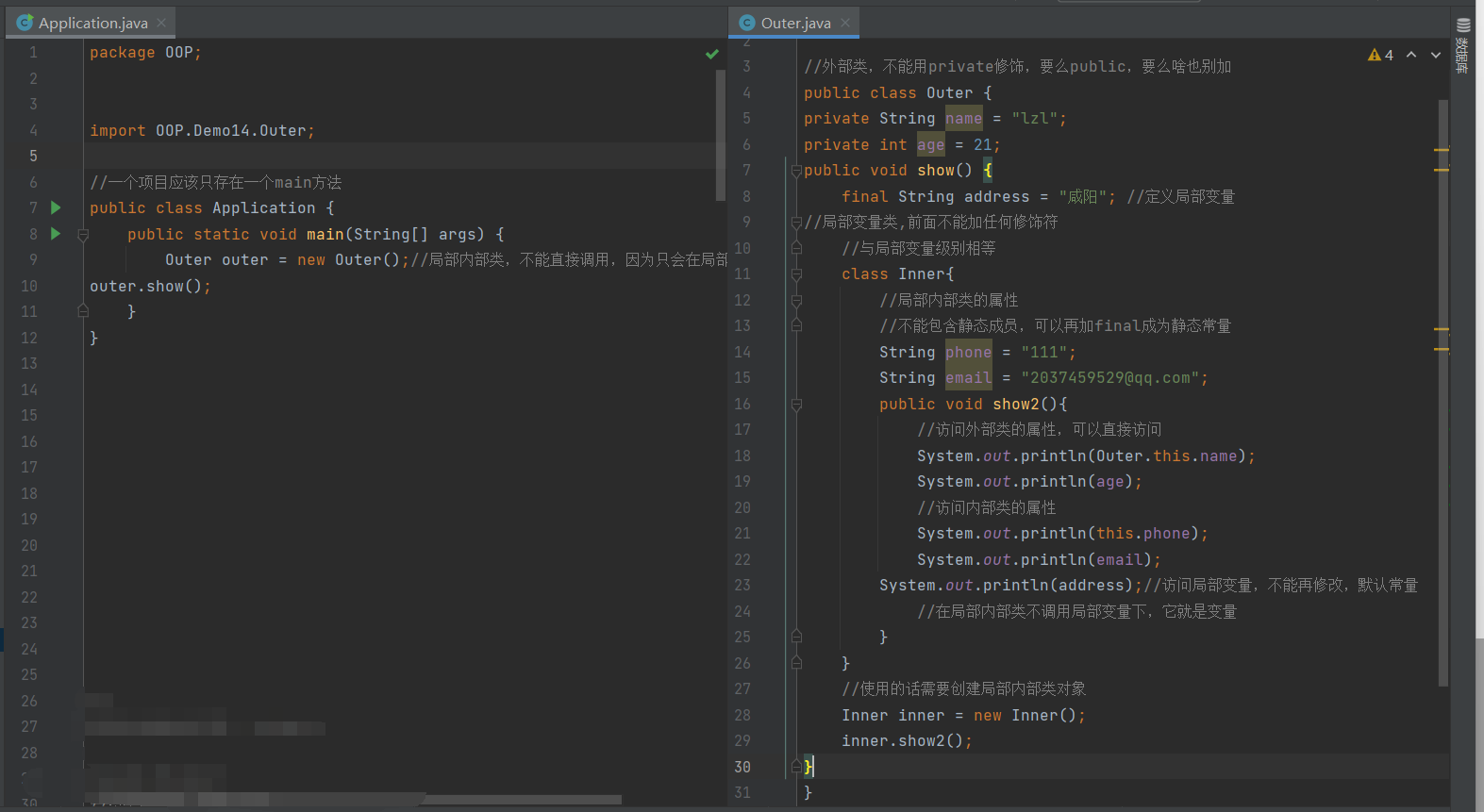The image size is (1484, 812).
Task: Click fold end marker at Outer.java line 13
Action: click(796, 325)
